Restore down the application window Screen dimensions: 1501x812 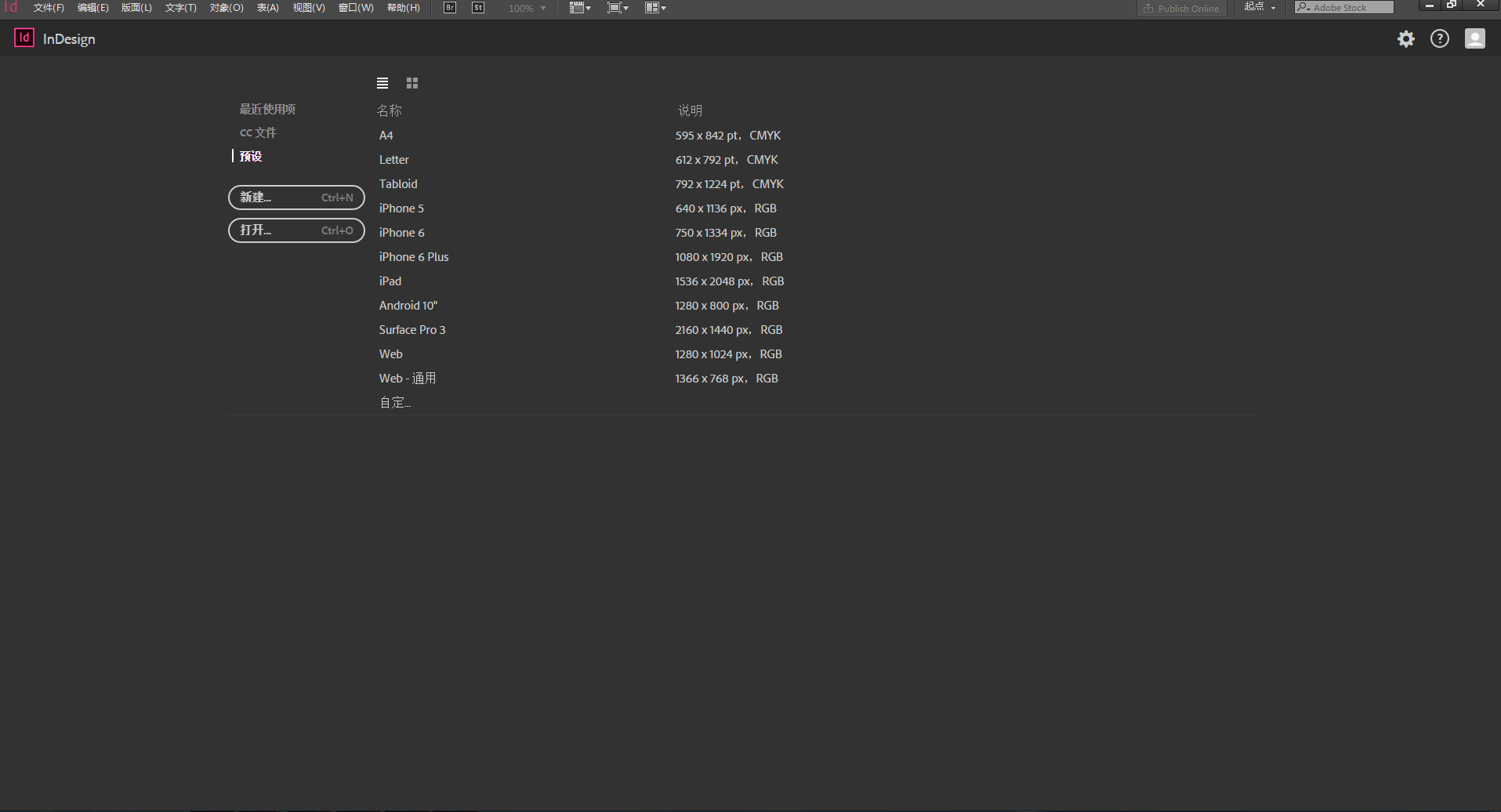pos(1452,5)
